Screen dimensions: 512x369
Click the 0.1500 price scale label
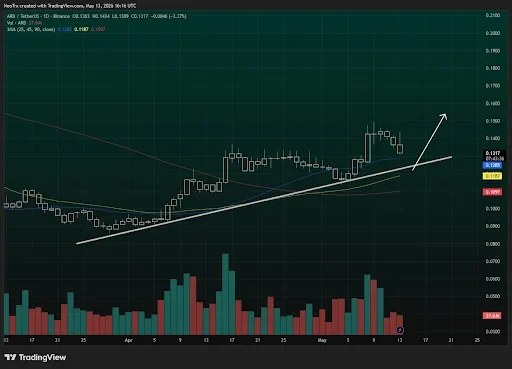[x=493, y=121]
